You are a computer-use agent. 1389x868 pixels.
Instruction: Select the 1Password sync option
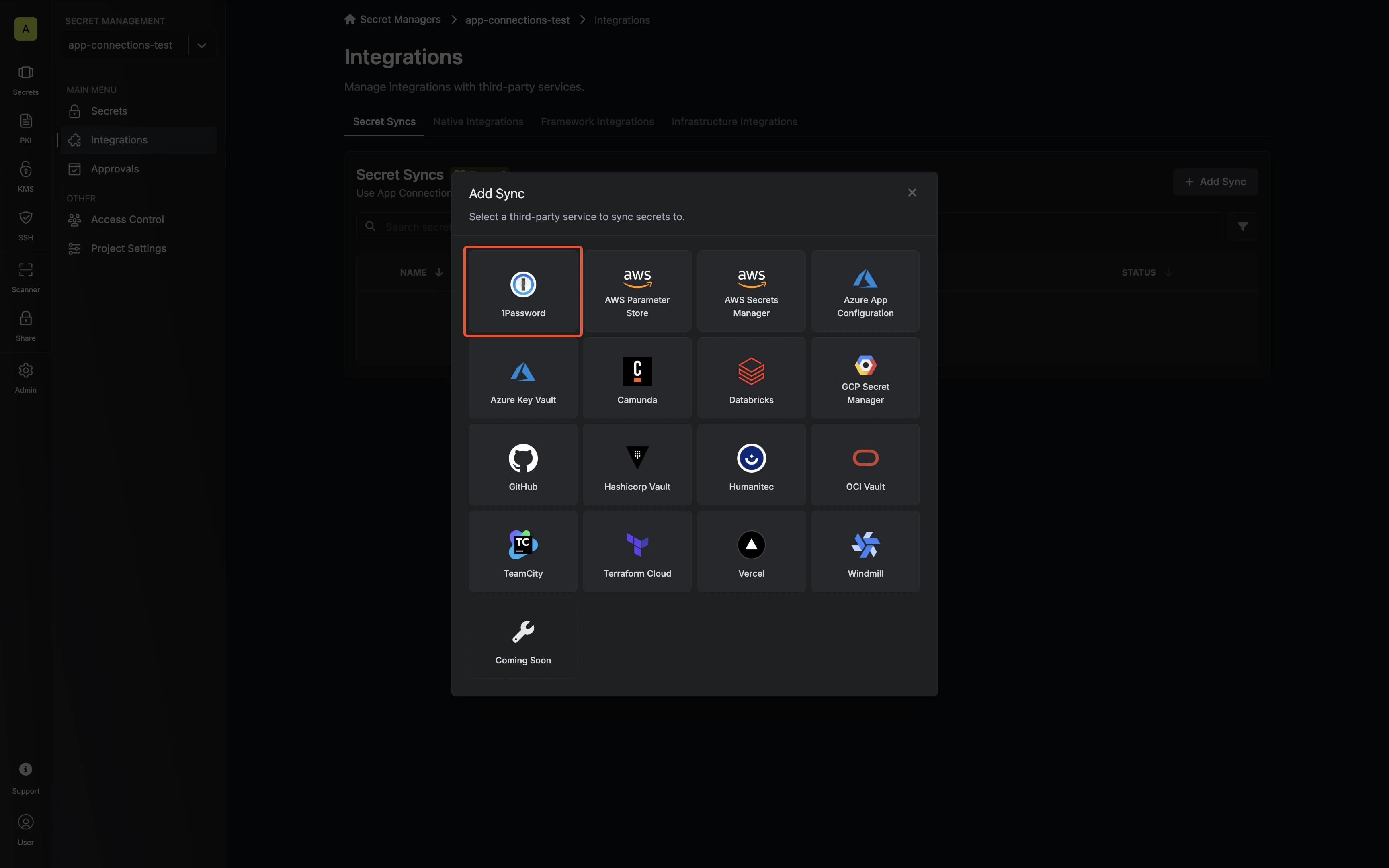[x=523, y=291]
